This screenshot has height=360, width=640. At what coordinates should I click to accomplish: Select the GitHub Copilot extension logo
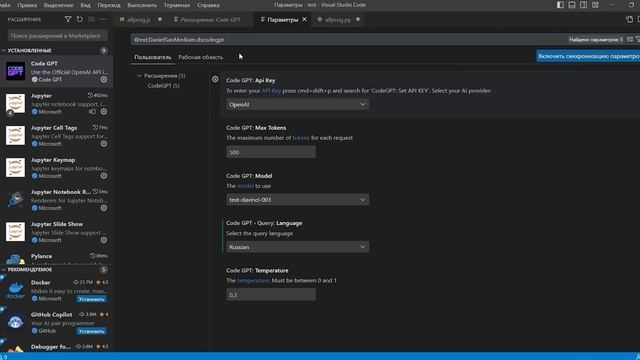(16, 322)
